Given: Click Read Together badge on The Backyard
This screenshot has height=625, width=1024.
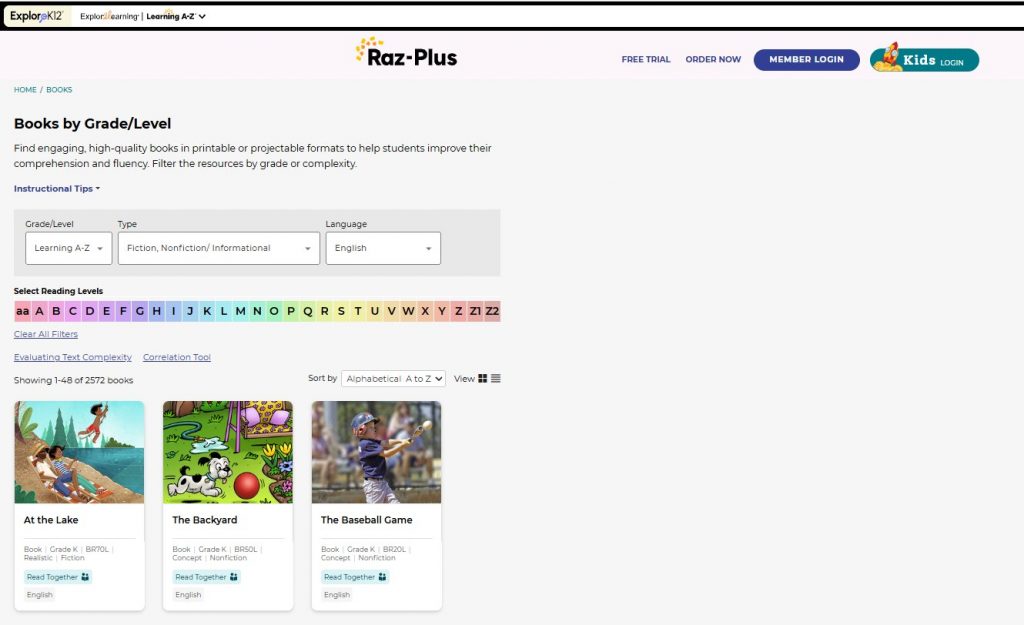Looking at the screenshot, I should pyautogui.click(x=206, y=577).
